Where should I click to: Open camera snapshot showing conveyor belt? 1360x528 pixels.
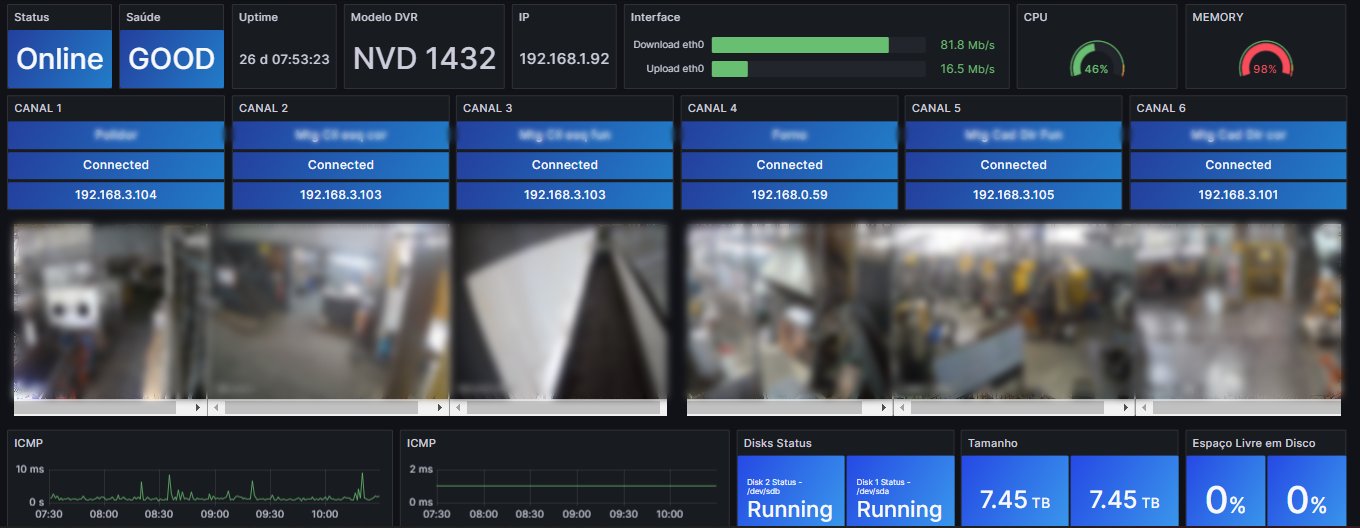coord(560,311)
